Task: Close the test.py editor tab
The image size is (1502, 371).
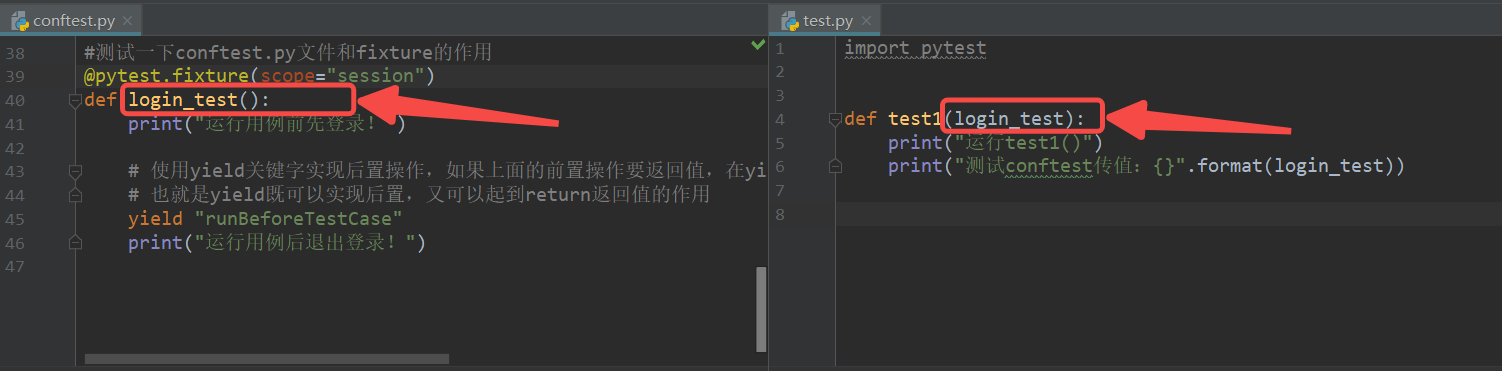Action: point(866,20)
